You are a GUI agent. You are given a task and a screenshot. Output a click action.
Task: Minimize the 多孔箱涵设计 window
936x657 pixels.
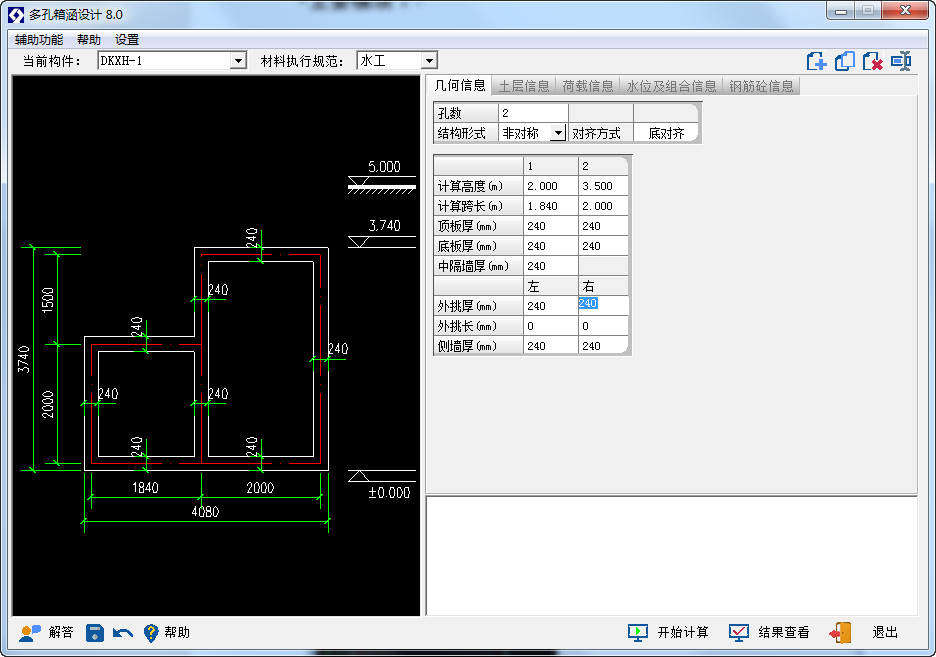(x=841, y=11)
